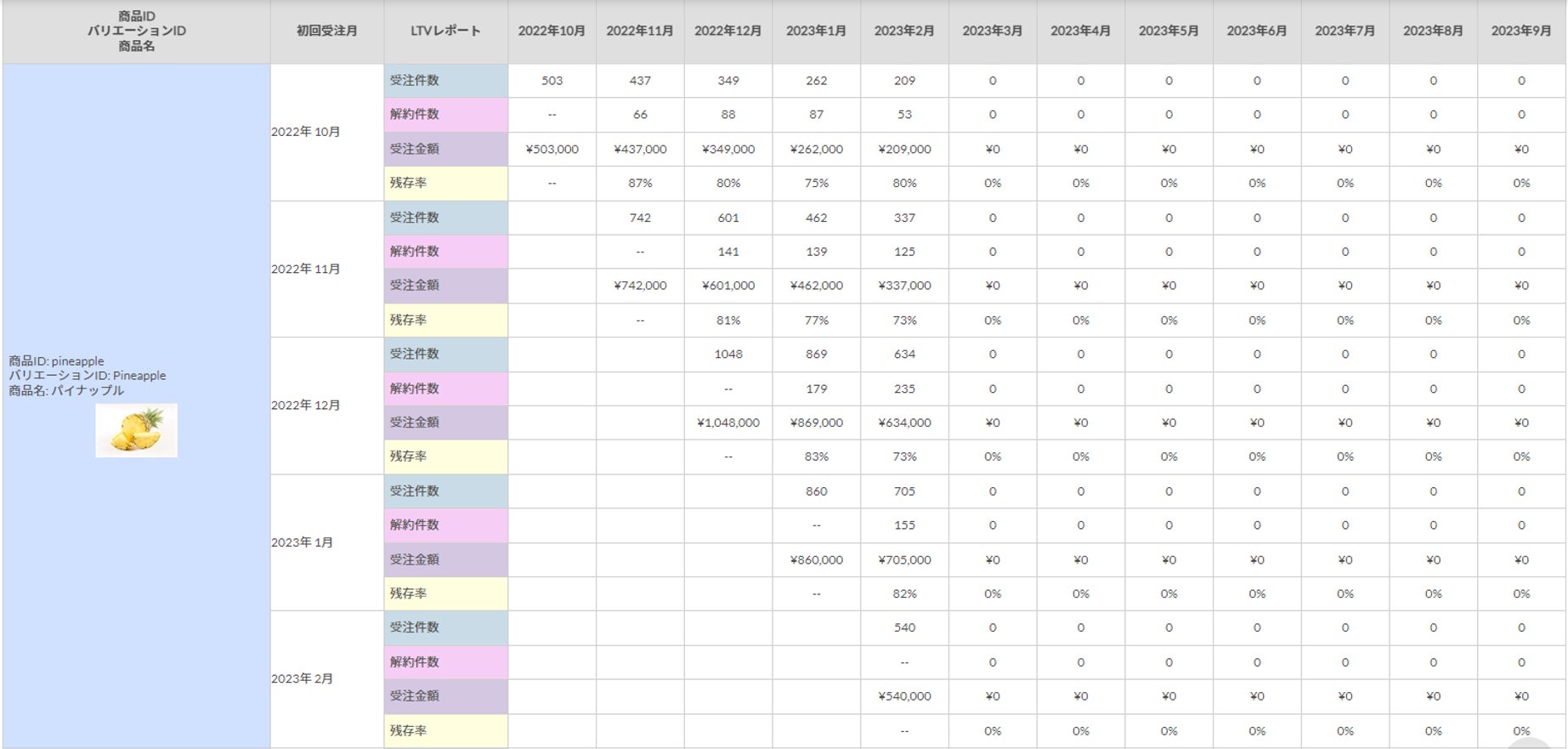Click order count value 437
Screen dimensions: 1568x749
click(640, 81)
